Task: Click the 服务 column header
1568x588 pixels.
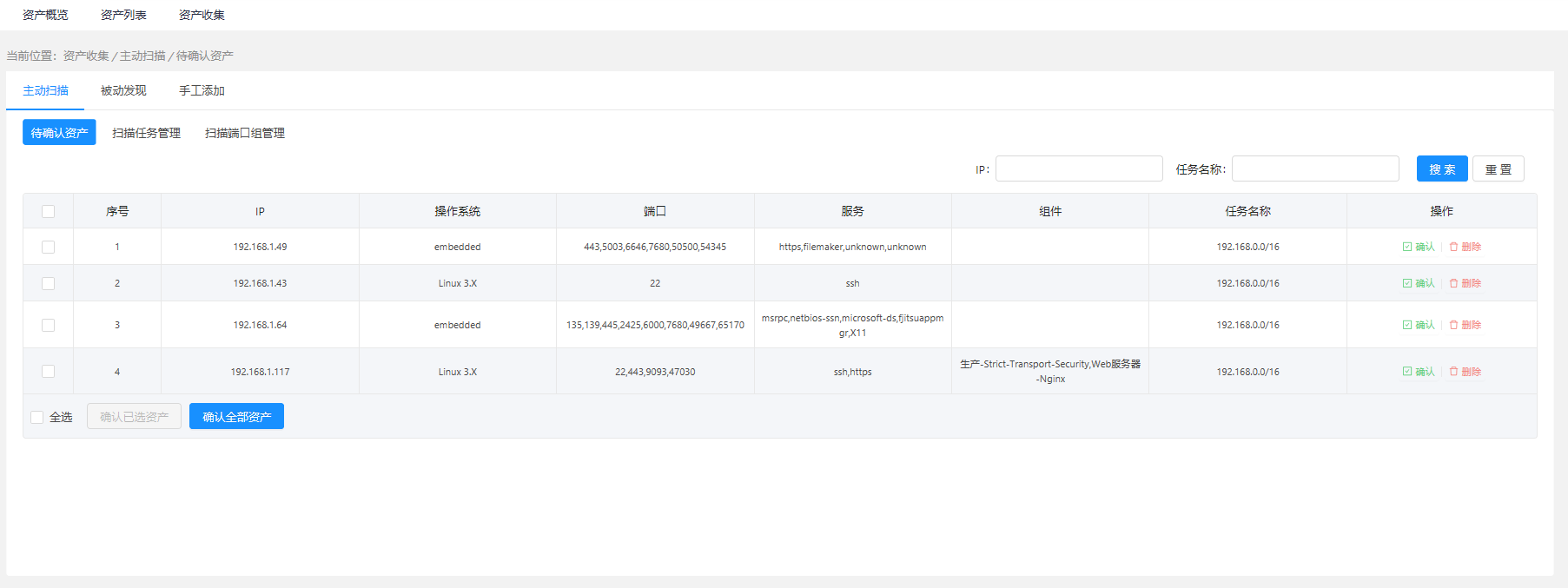Action: (853, 211)
